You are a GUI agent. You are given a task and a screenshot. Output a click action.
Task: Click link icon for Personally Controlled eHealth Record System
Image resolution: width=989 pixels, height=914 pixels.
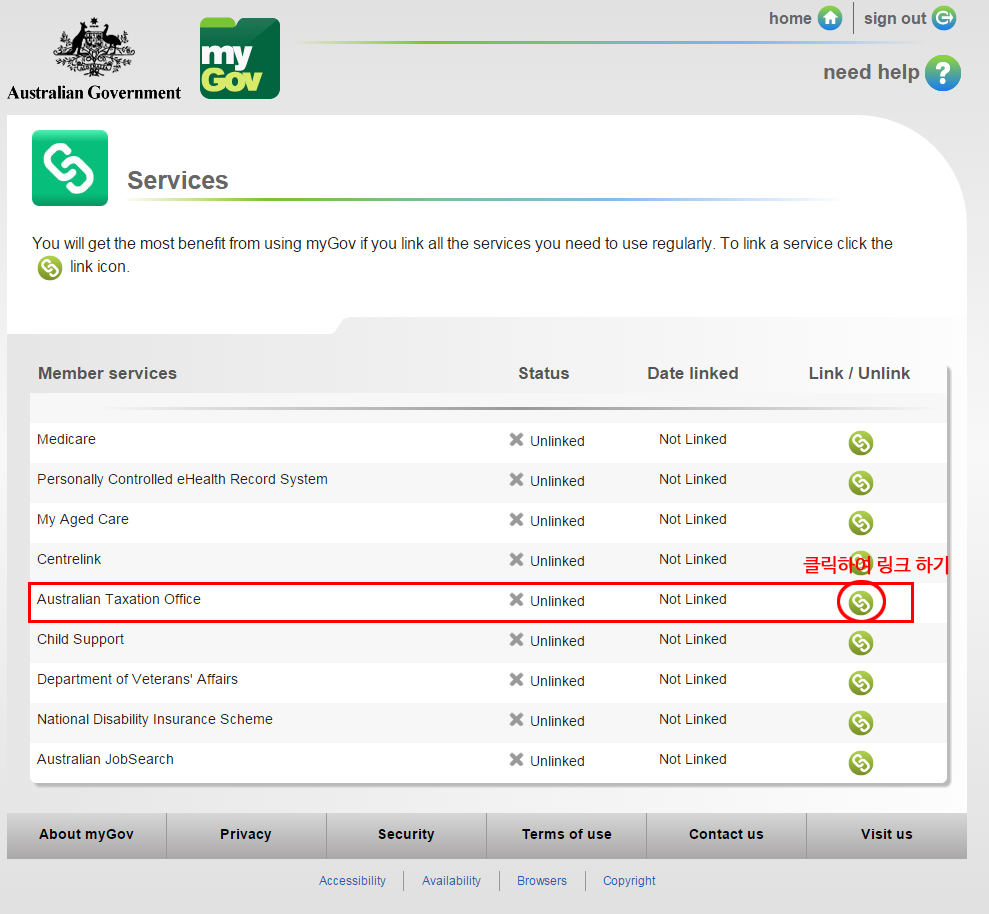(860, 483)
